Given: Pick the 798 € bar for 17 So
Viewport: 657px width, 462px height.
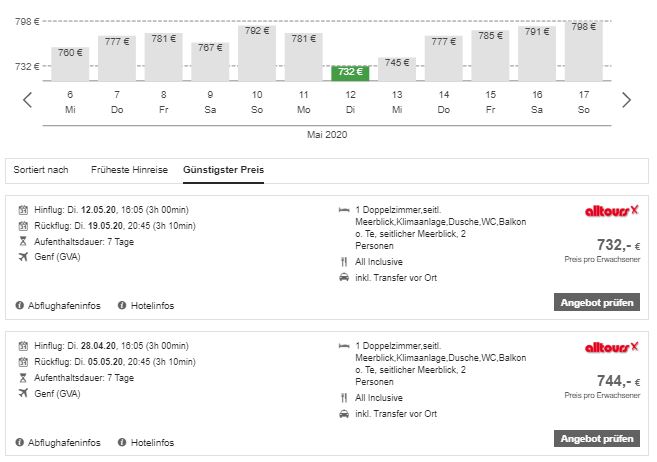Looking at the screenshot, I should coord(583,50).
